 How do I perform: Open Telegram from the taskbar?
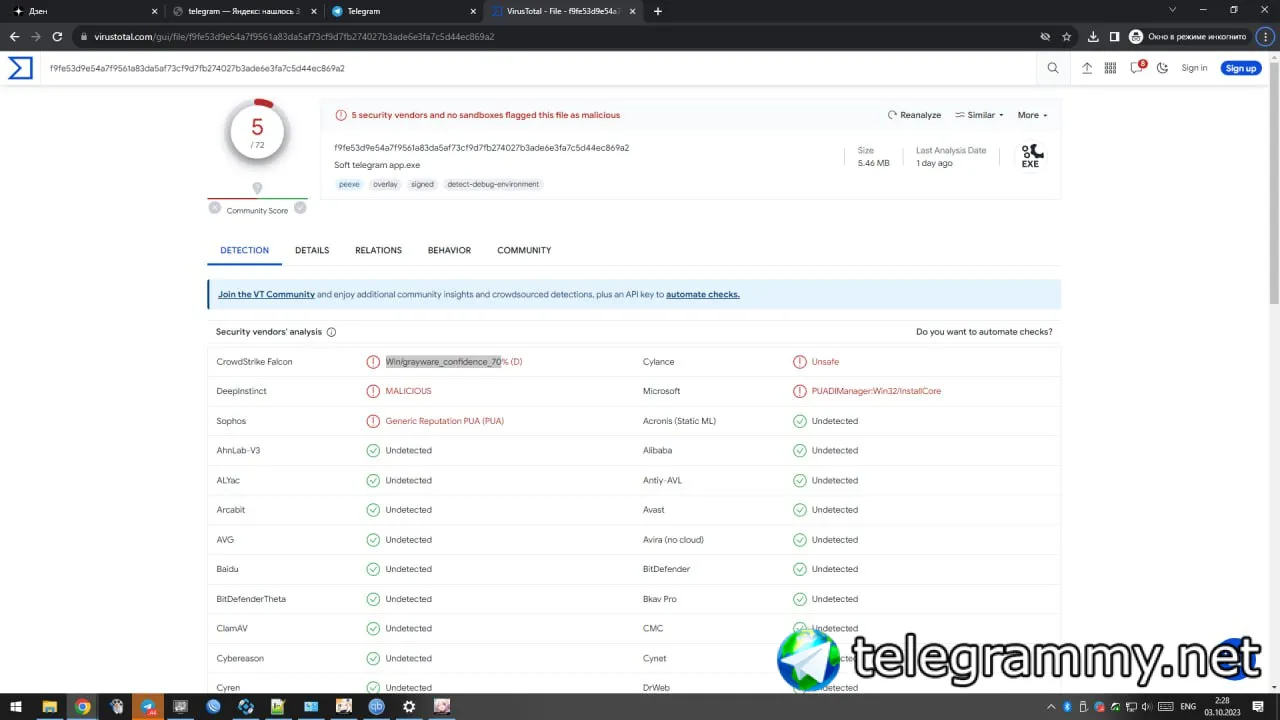click(148, 706)
